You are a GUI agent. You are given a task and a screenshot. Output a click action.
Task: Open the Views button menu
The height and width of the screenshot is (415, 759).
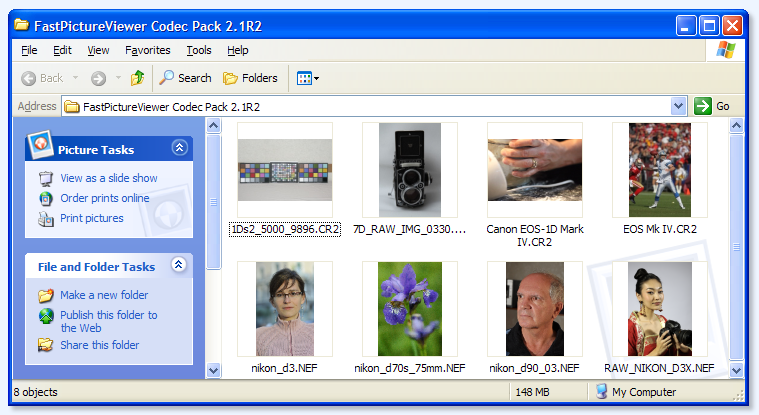click(308, 78)
